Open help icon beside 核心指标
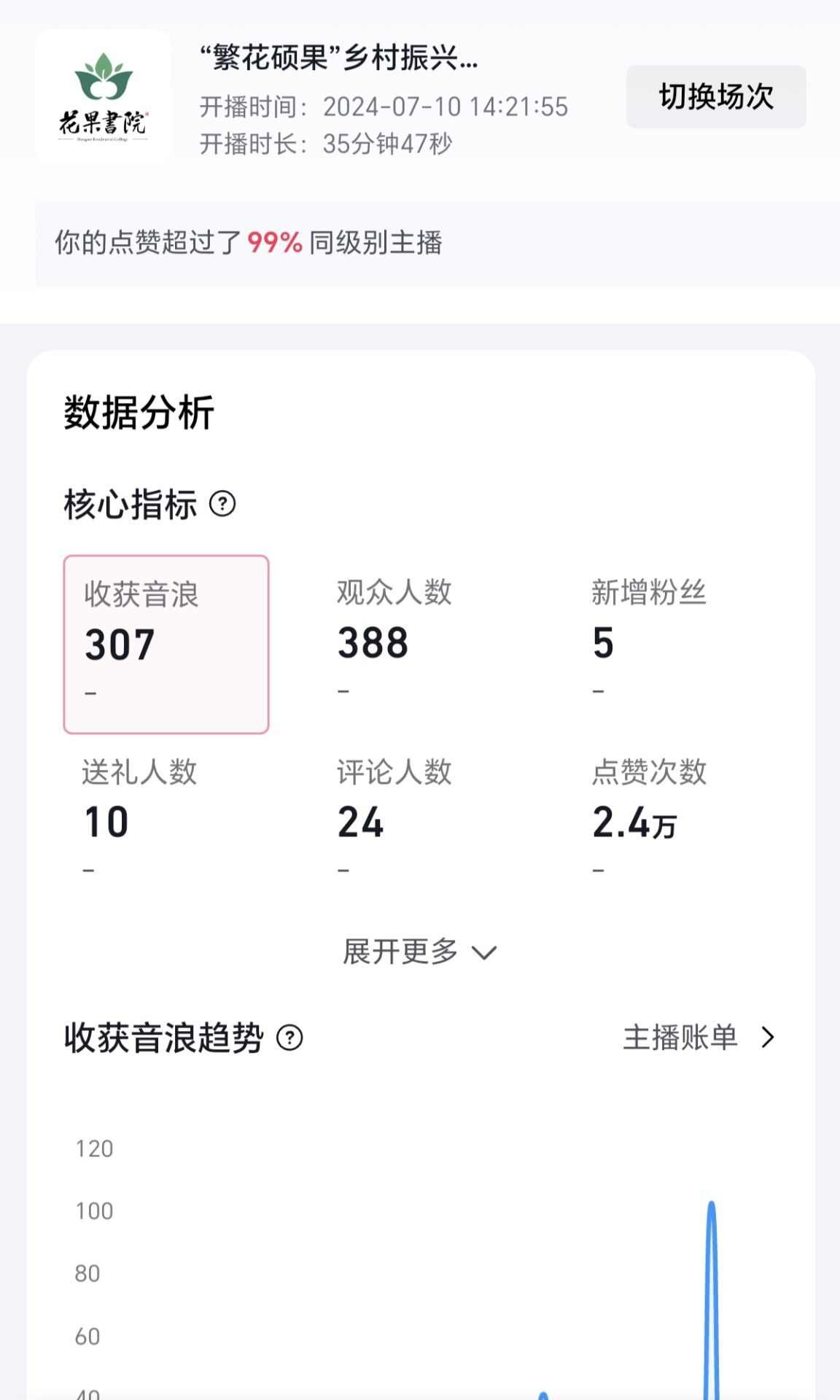Screen dimensions: 840x1400 point(222,504)
